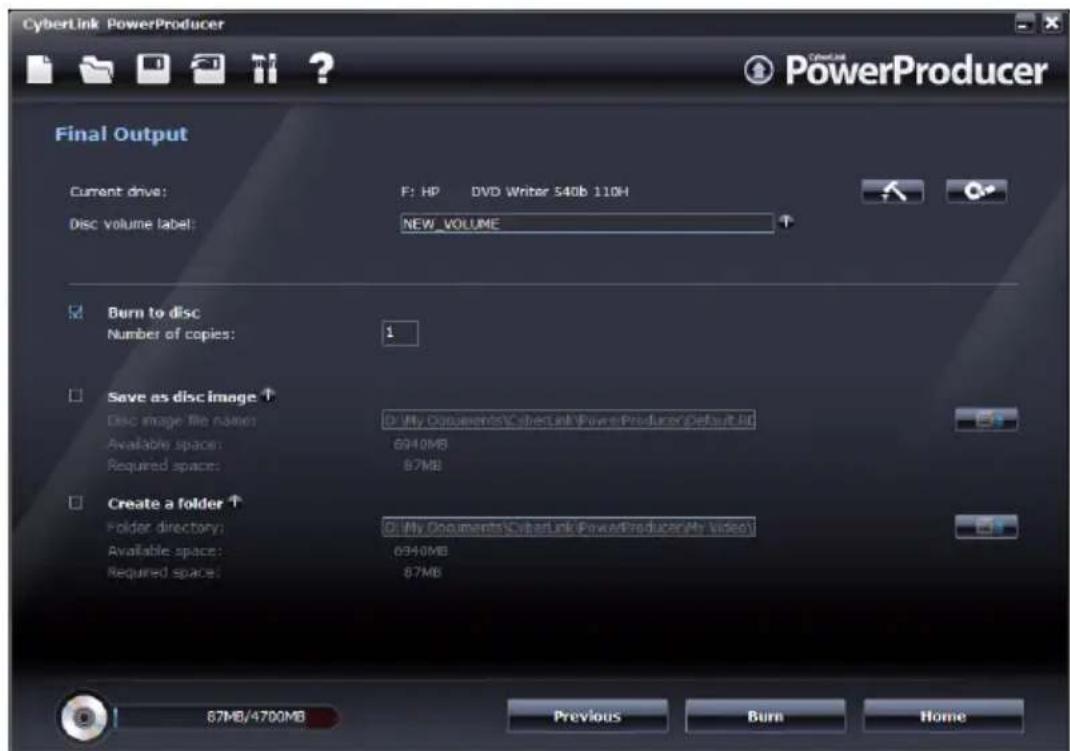Open preferences via the tools icon
Viewport: 1070px width, 751px height.
[x=265, y=69]
